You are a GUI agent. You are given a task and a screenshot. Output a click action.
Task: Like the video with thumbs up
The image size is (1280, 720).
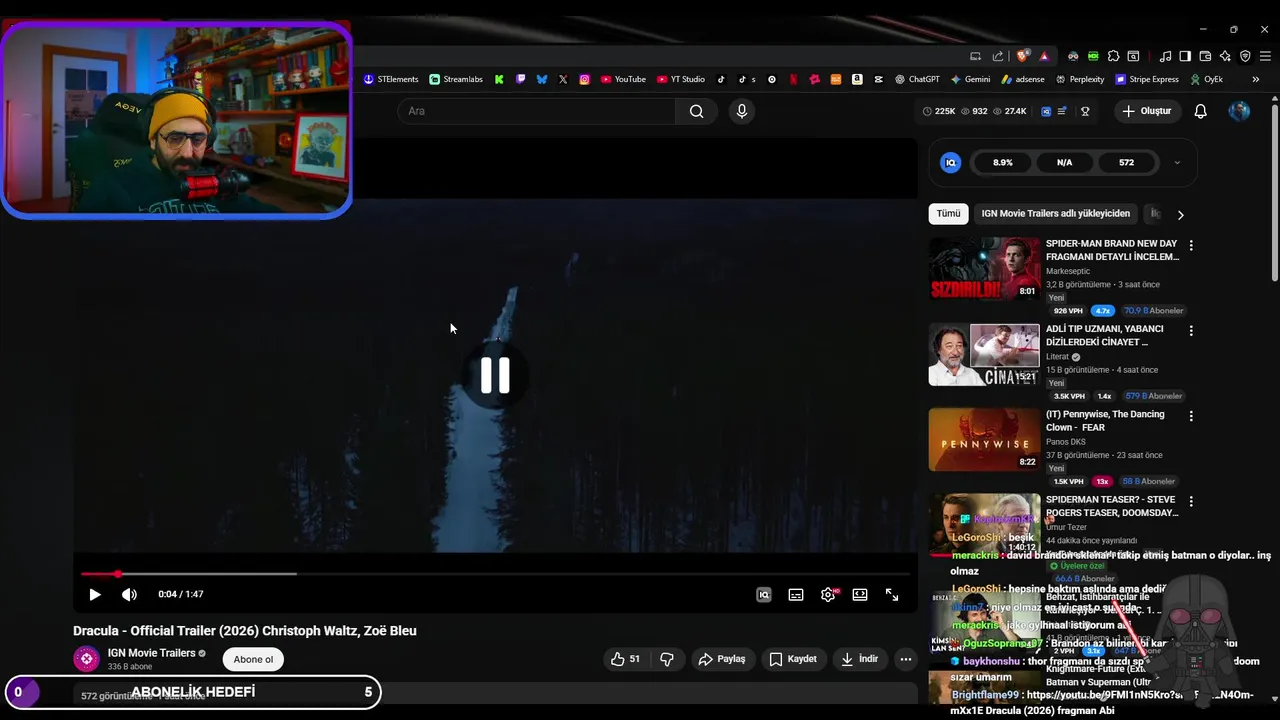625,659
